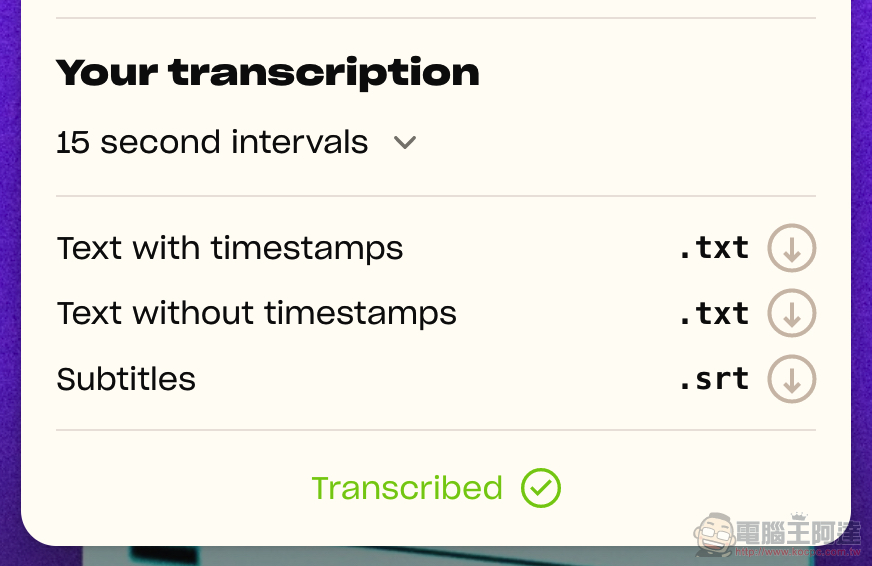Download the Subtitles .srt file
This screenshot has height=566, width=872.
pyautogui.click(x=792, y=379)
